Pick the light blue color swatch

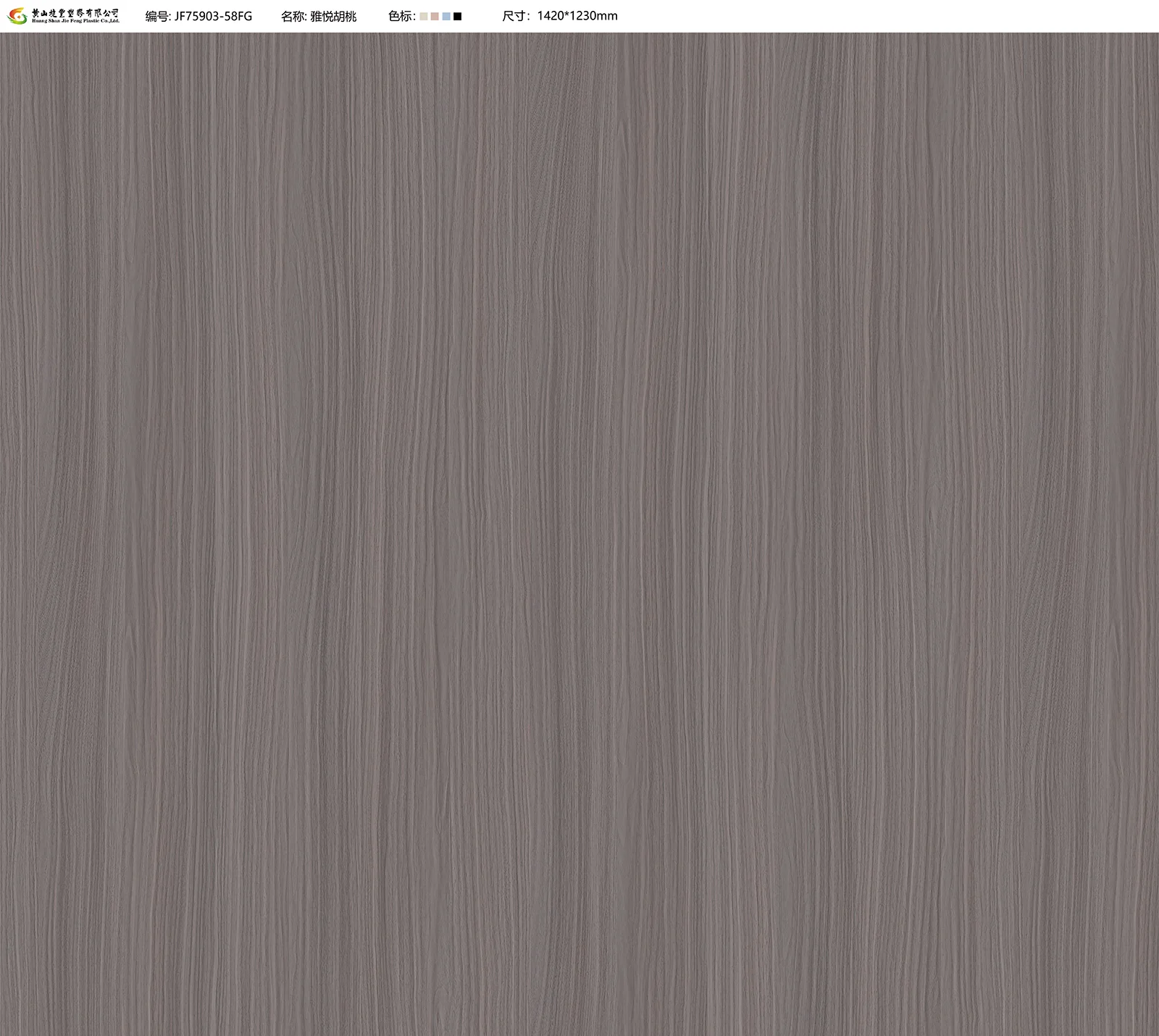446,16
